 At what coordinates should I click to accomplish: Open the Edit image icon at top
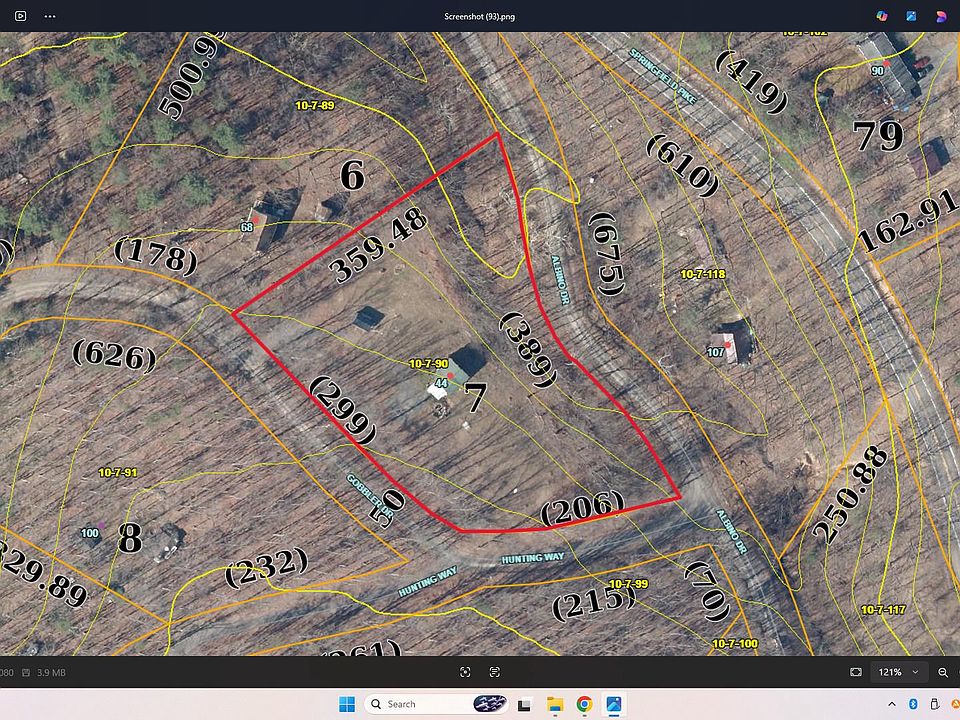[x=911, y=16]
